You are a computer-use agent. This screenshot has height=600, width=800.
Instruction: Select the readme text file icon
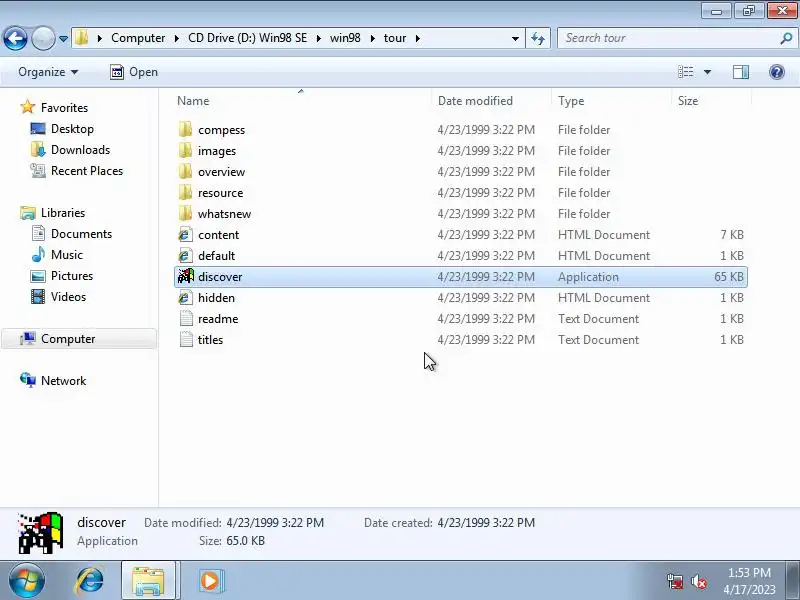click(186, 318)
